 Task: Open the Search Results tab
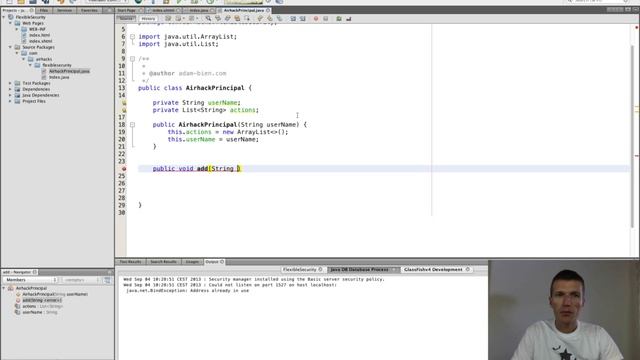click(163, 262)
